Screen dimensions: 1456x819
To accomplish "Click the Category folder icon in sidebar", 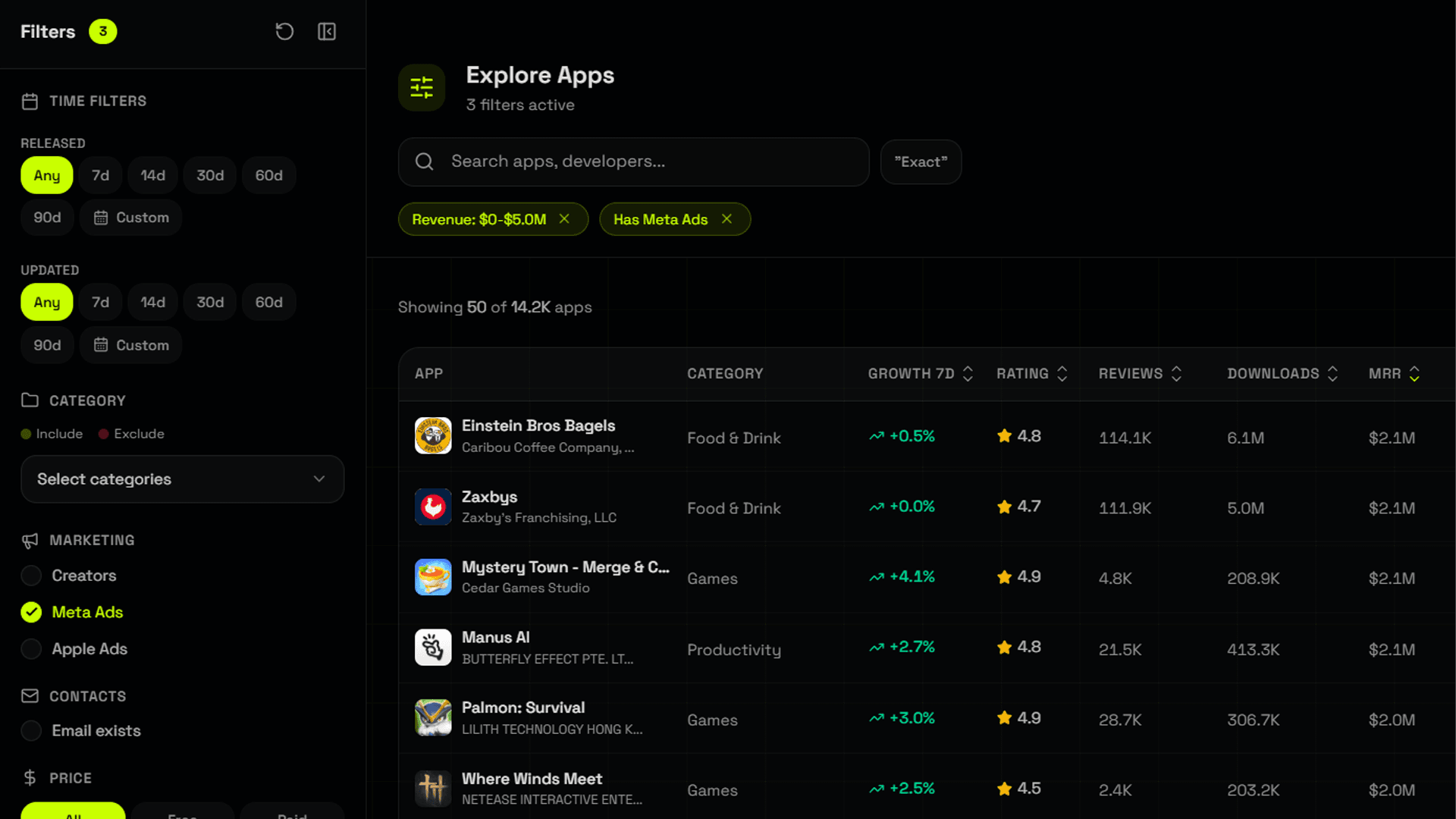I will [x=30, y=400].
